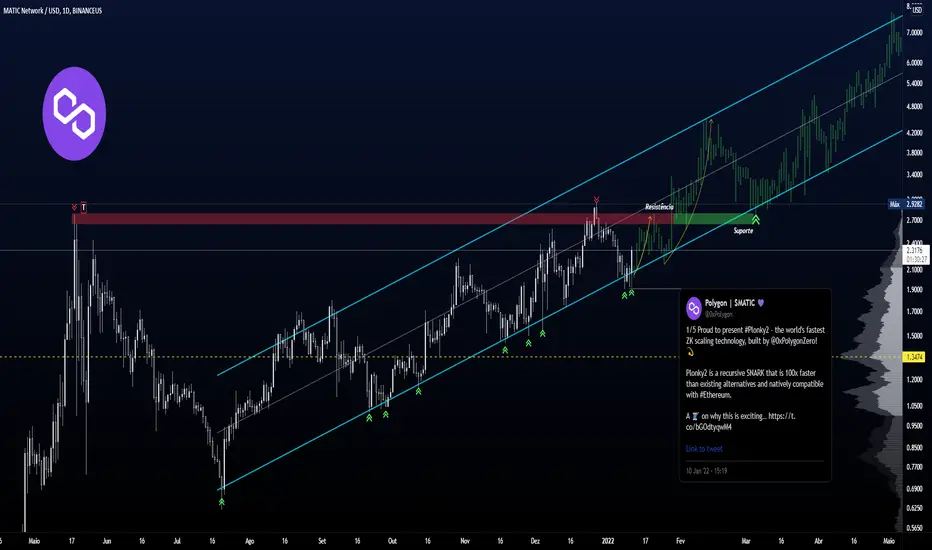Click the Jun label on time axis
This screenshot has height=550, width=932.
click(106, 541)
